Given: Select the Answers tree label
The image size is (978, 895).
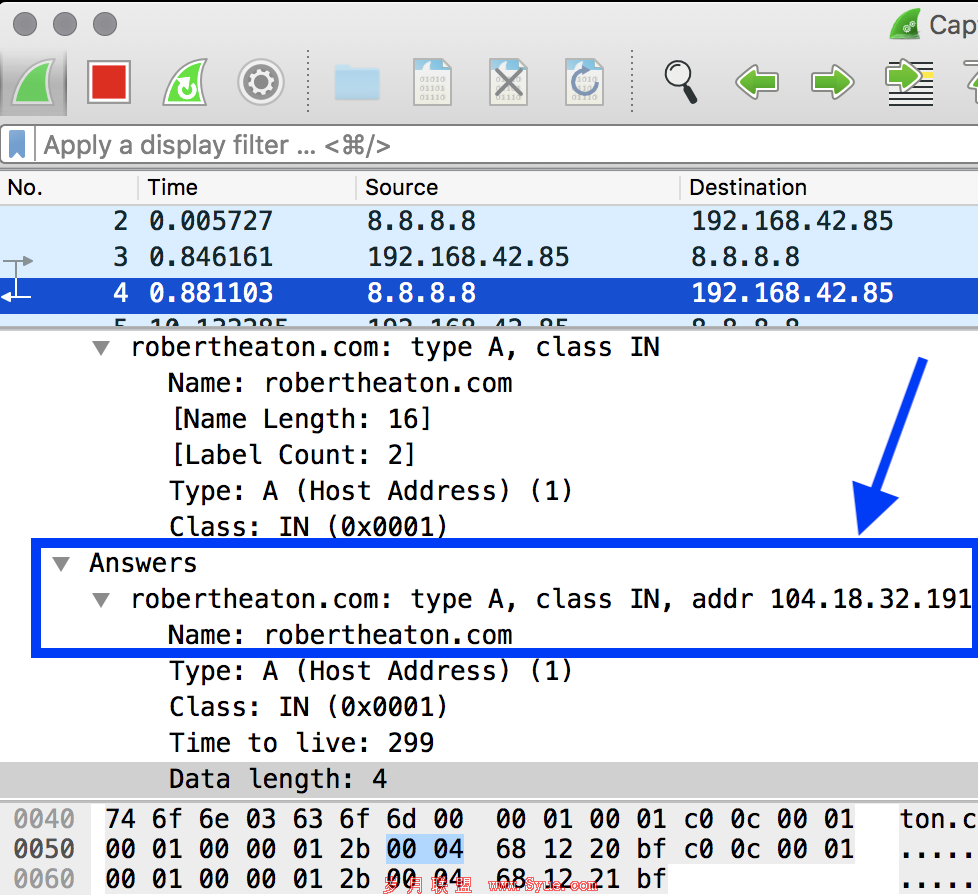Looking at the screenshot, I should tap(143, 563).
